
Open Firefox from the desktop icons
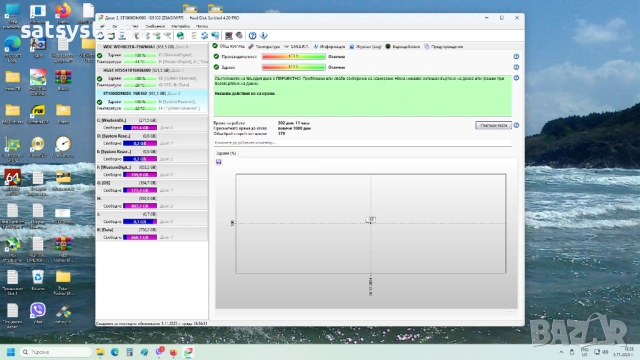63,14
